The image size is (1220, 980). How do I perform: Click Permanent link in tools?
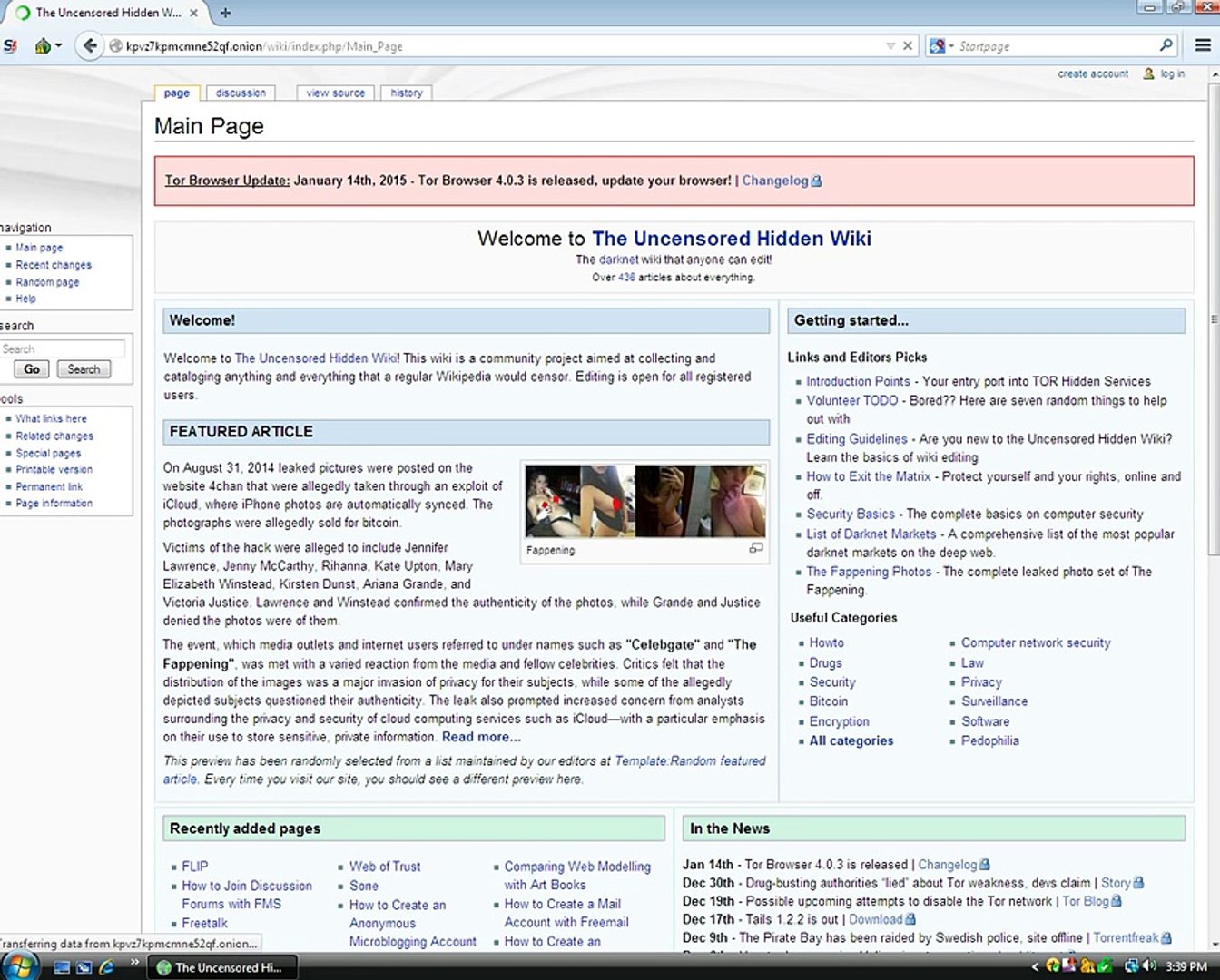point(49,486)
